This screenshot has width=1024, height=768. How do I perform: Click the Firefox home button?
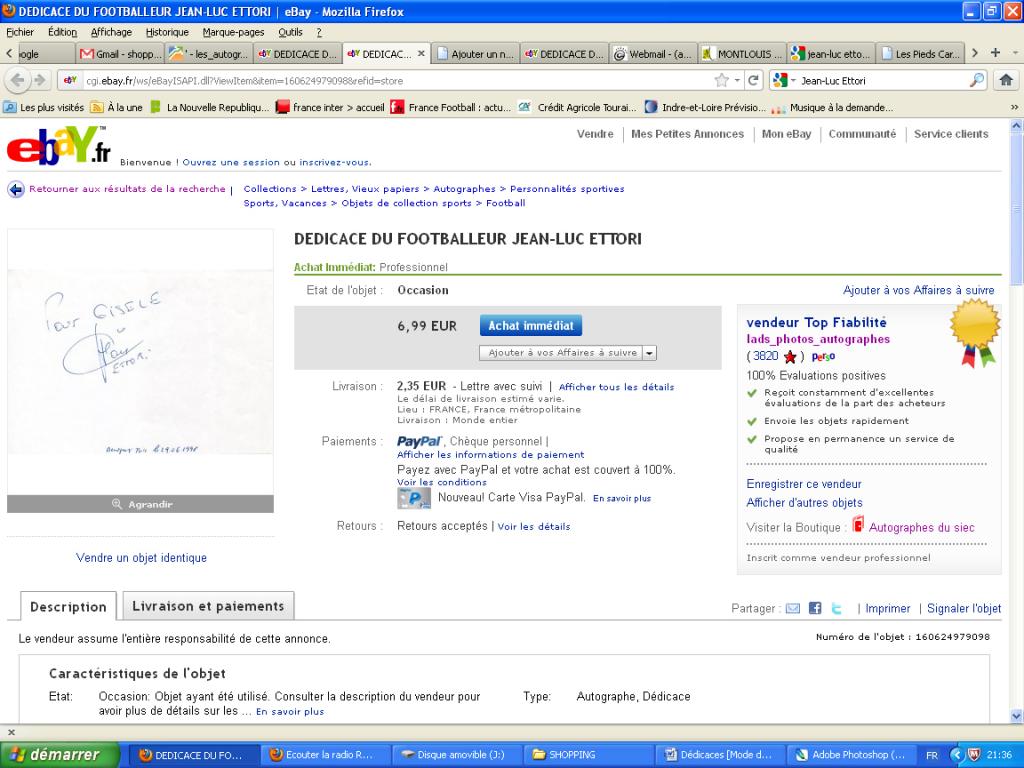1005,81
